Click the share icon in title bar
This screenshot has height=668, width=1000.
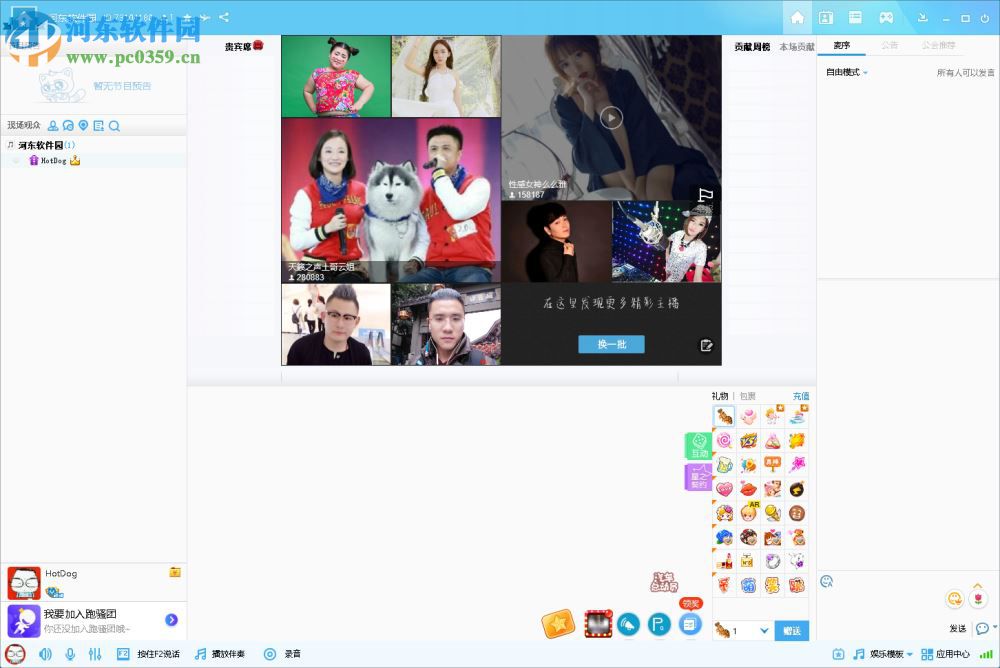coord(224,17)
